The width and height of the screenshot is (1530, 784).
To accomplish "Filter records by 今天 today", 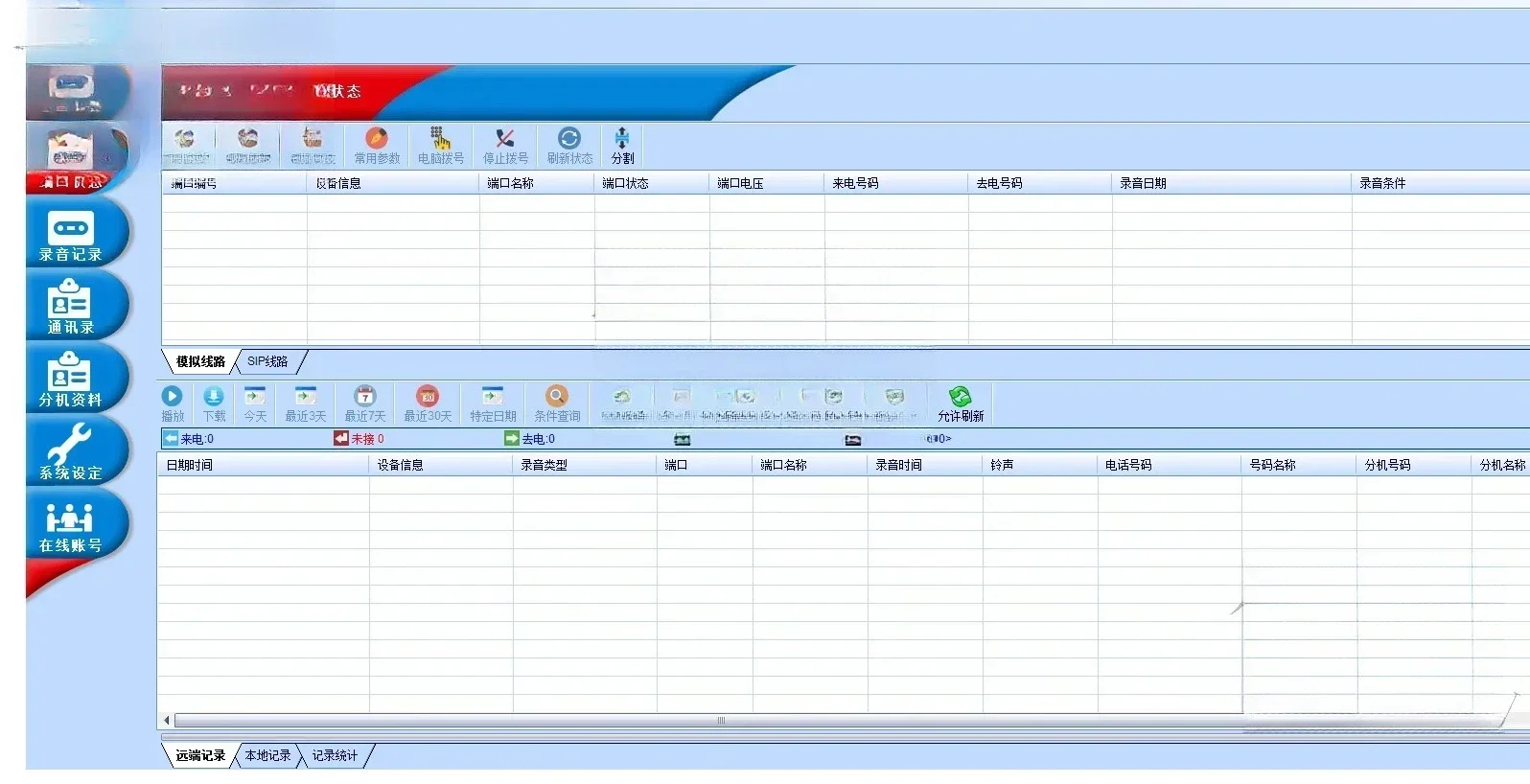I will pos(255,404).
